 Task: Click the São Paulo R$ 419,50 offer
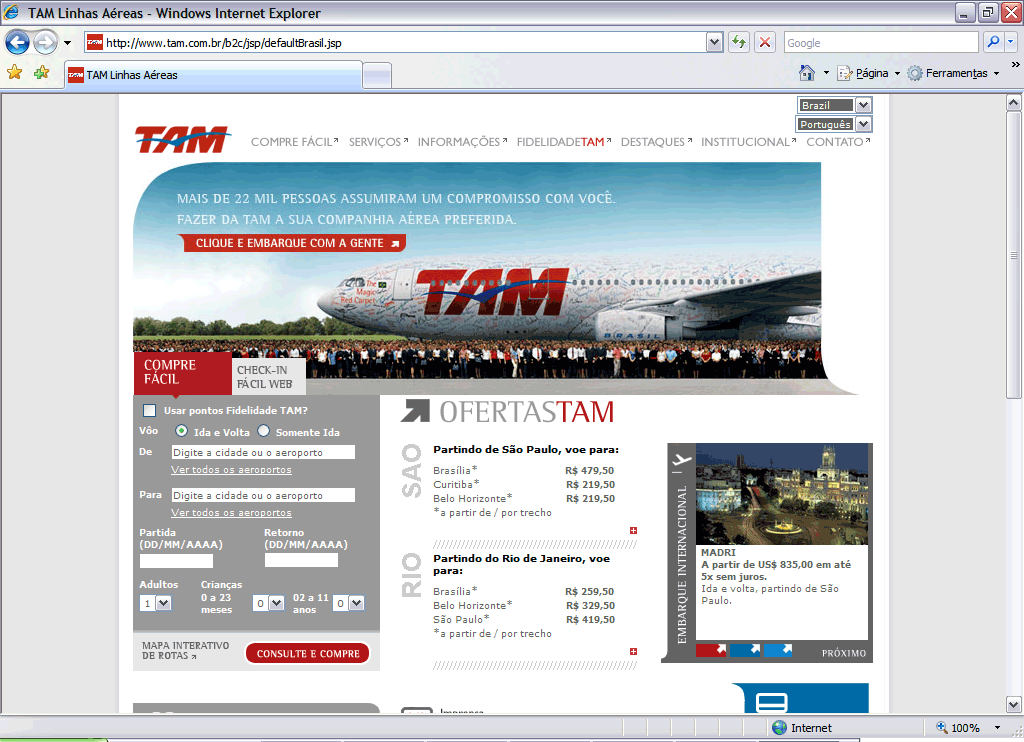[x=524, y=619]
